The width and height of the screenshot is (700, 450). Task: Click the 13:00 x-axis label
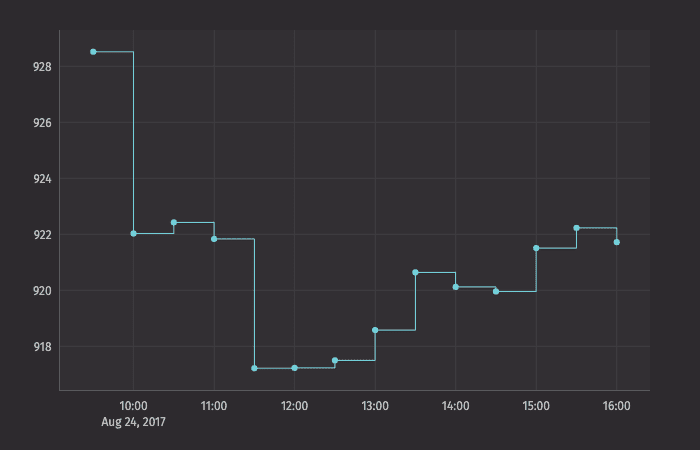click(x=375, y=406)
